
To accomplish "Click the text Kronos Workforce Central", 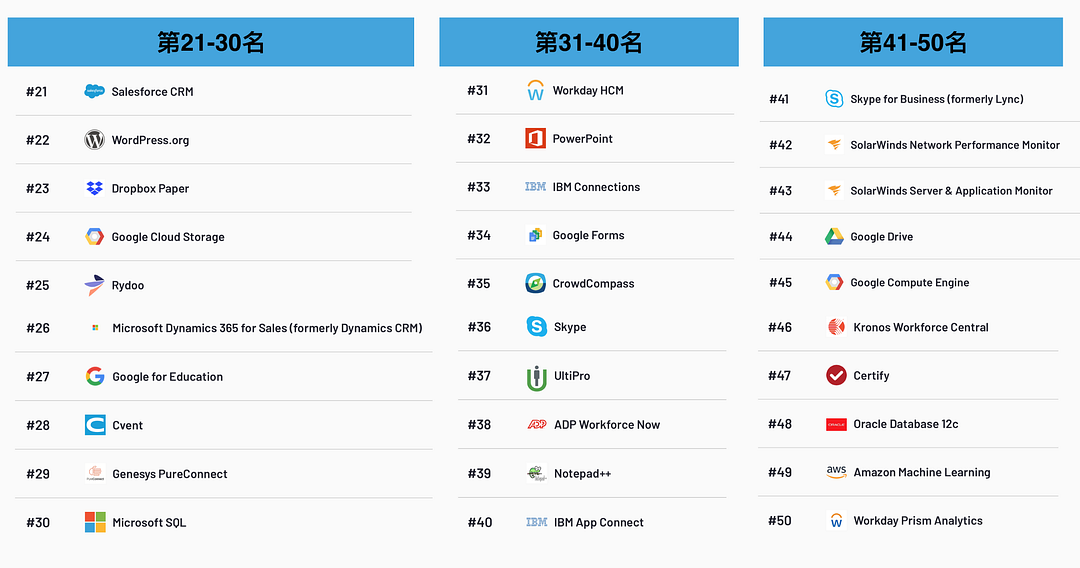I will [x=921, y=327].
